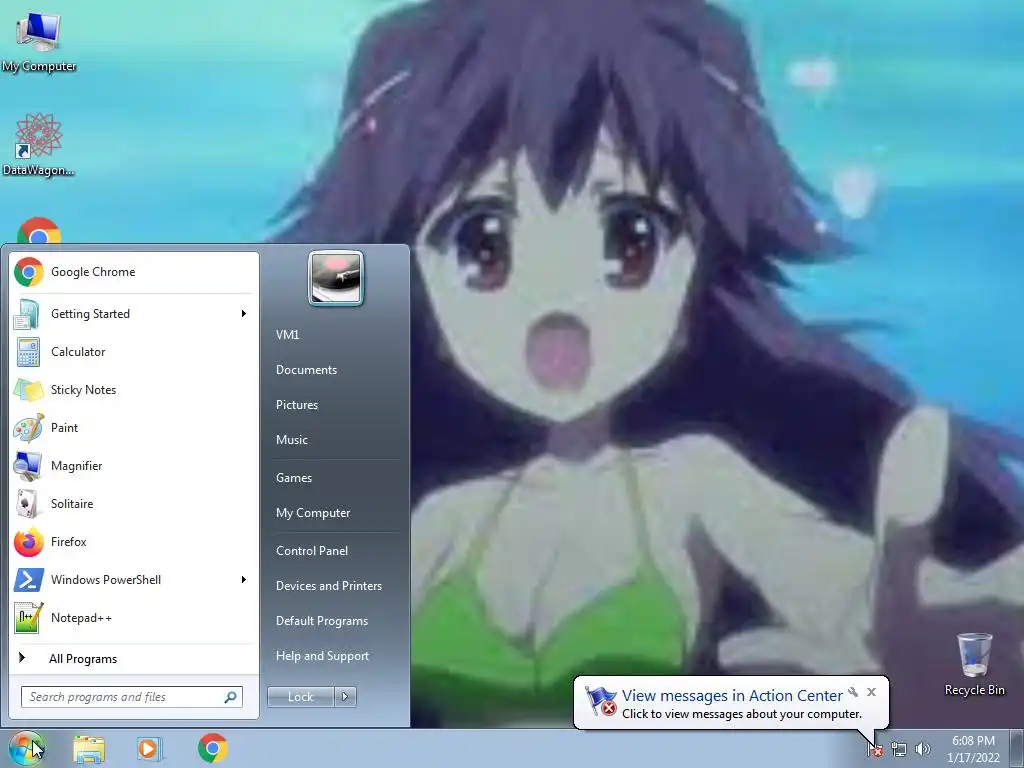
Task: Open My Computer in Start menu right pane
Action: 313,513
